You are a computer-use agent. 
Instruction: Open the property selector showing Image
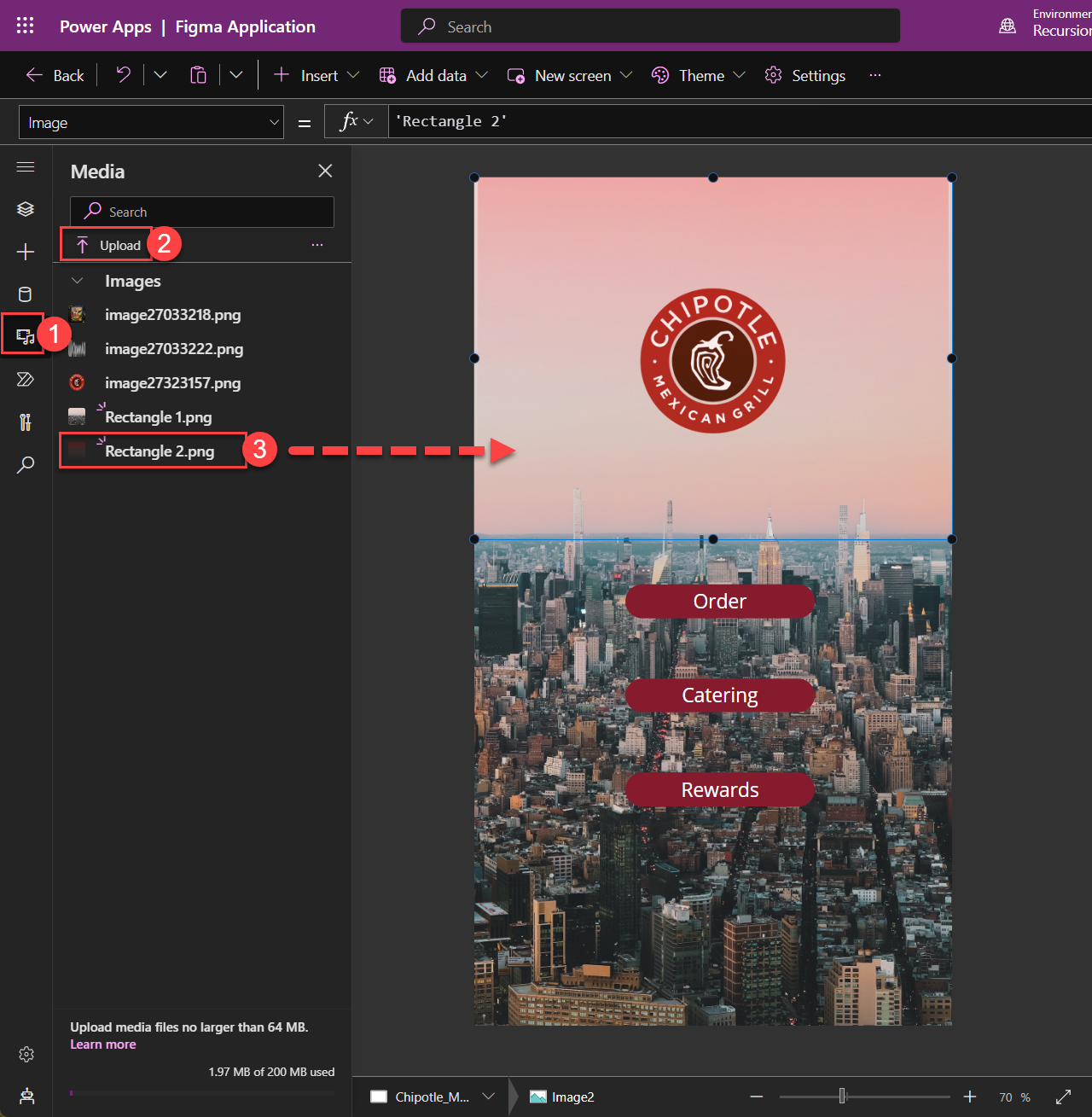151,122
